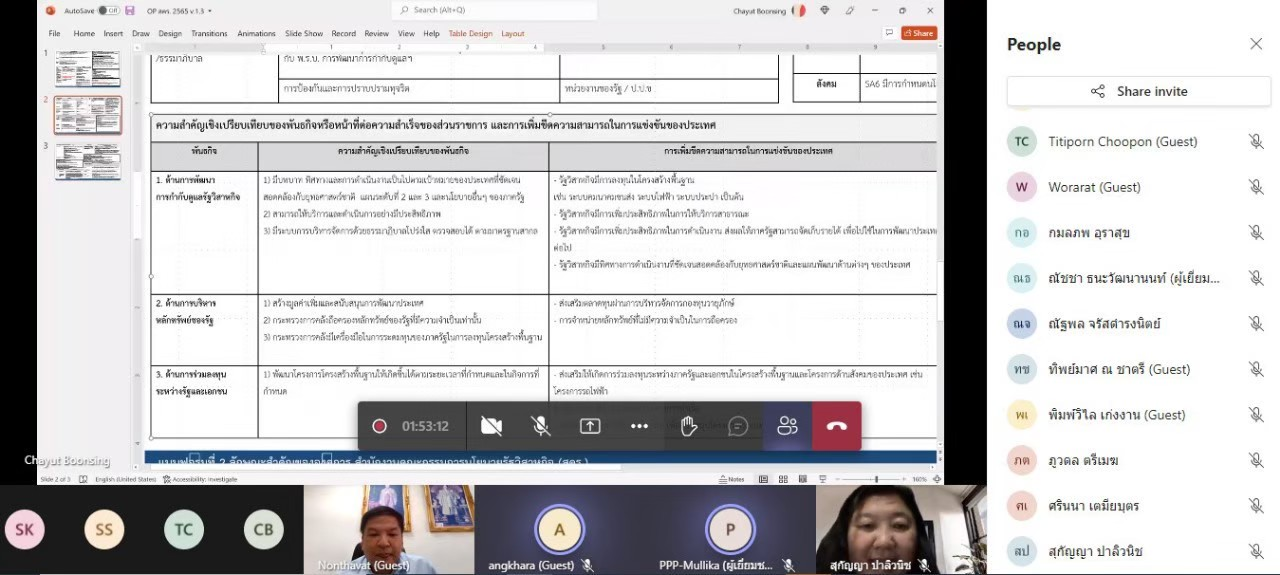Unmute microphone in meeting toolbar
This screenshot has height=575, width=1280.
point(540,426)
